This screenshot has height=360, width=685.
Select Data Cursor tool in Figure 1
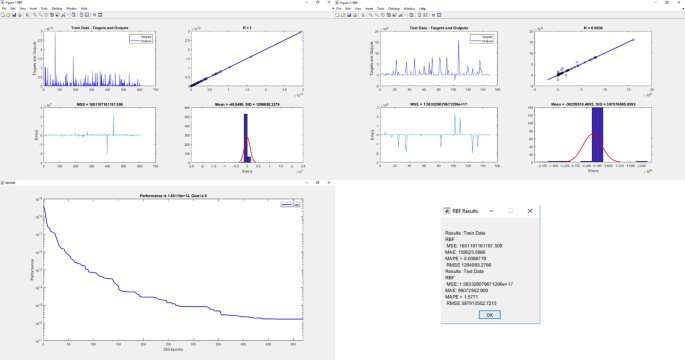tap(58, 15)
